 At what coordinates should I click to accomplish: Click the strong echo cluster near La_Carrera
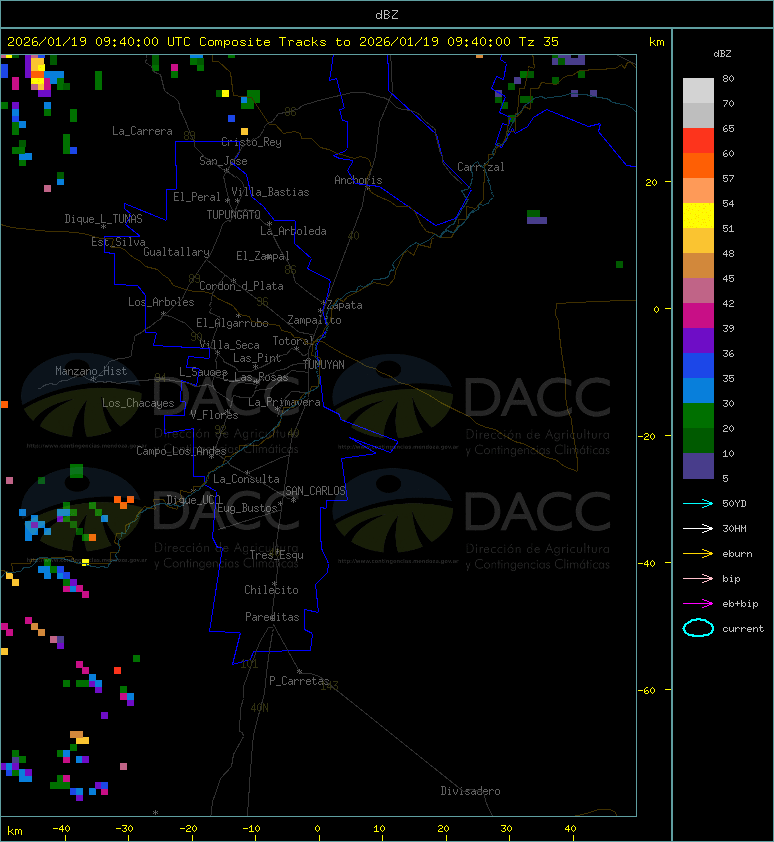[x=40, y=75]
